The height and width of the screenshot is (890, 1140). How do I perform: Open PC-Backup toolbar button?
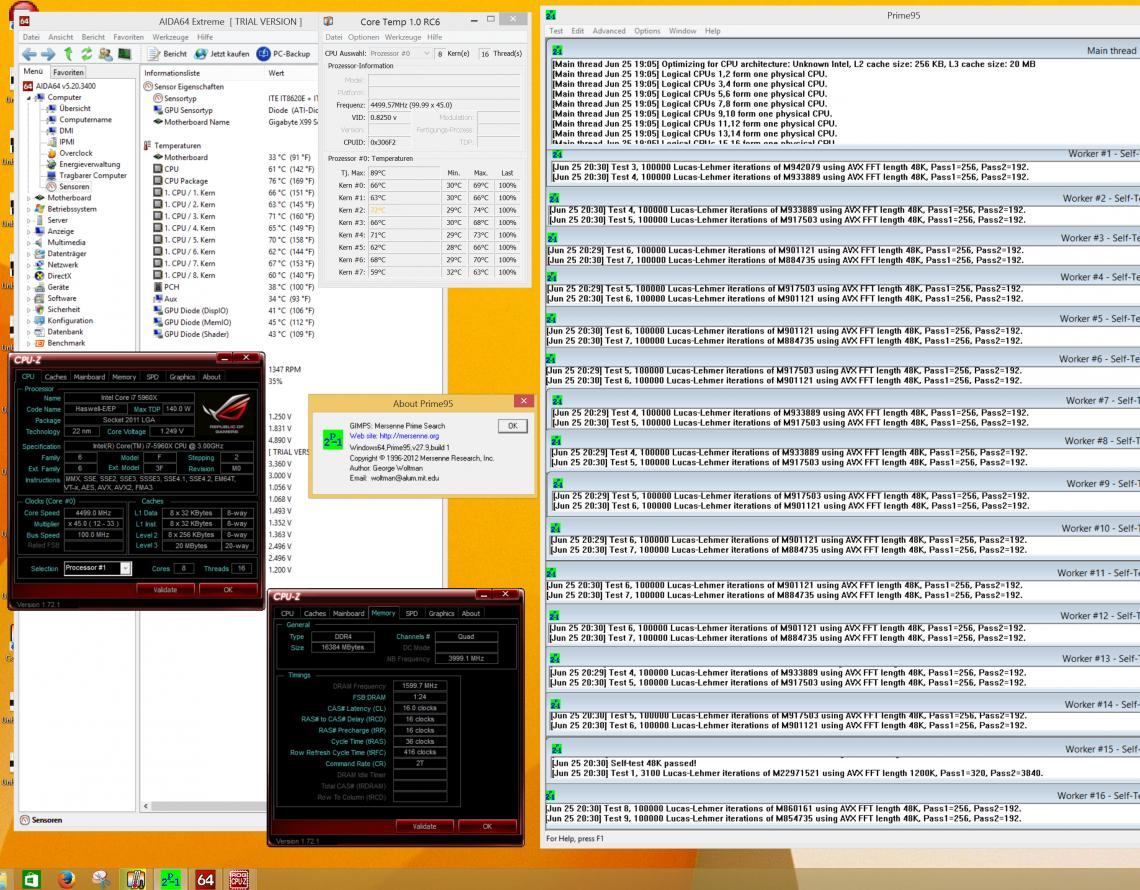(284, 54)
